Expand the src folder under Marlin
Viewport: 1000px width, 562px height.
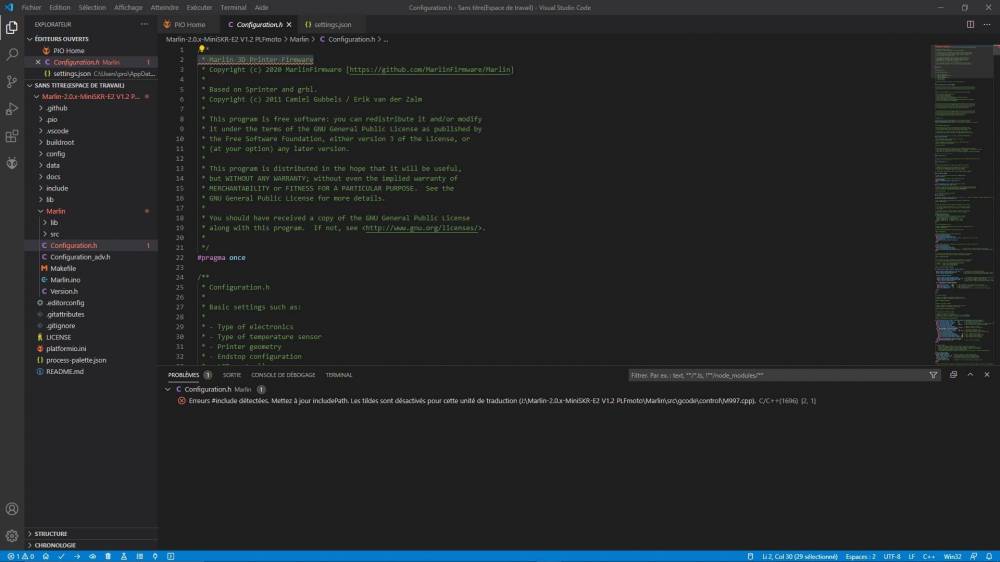click(x=45, y=234)
